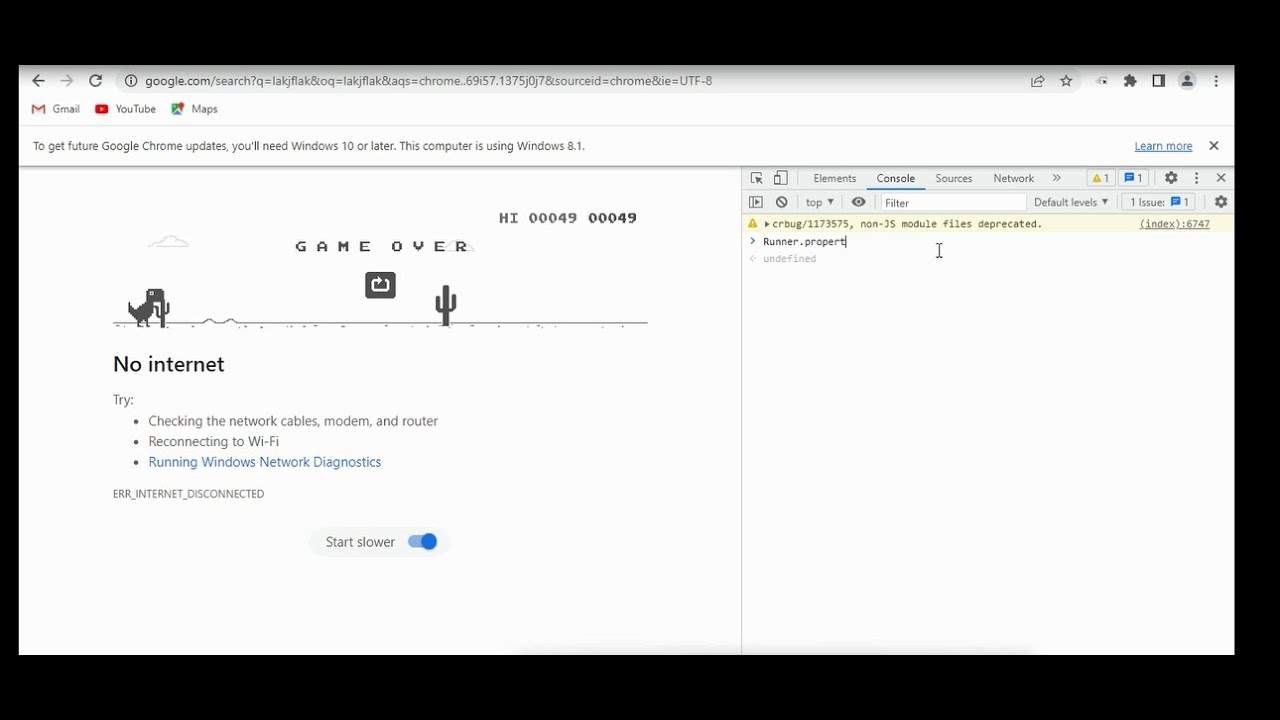Restart the dinosaur game
This screenshot has width=1280, height=720.
tap(380, 285)
